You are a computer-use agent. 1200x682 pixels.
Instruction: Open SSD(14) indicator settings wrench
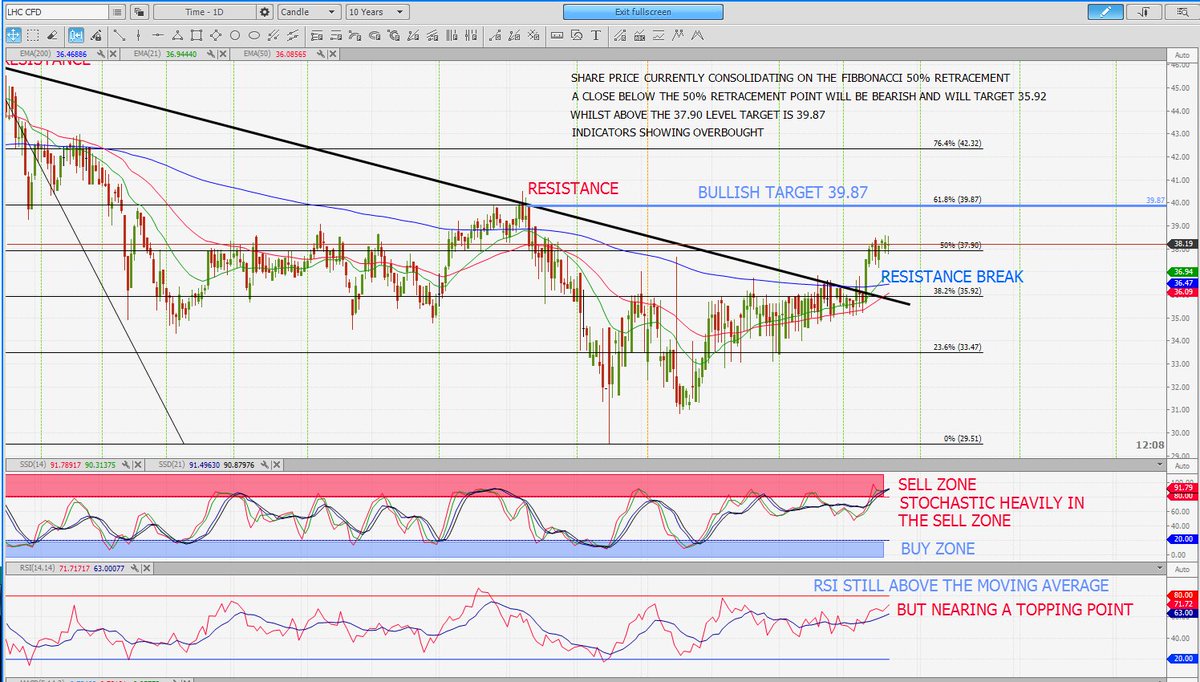coord(126,465)
